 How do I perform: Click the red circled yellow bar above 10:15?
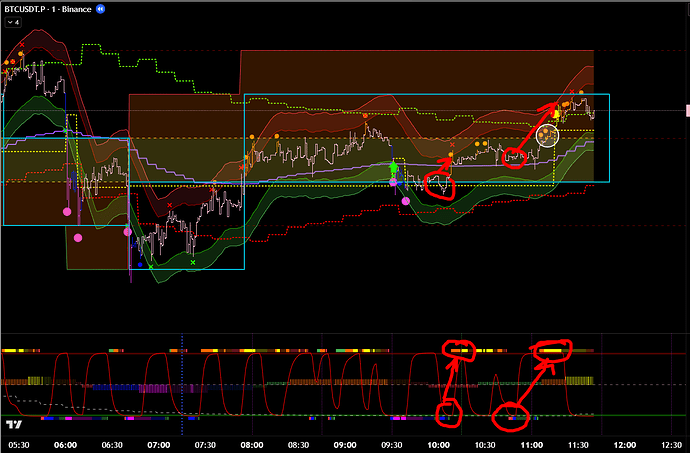coord(461,350)
